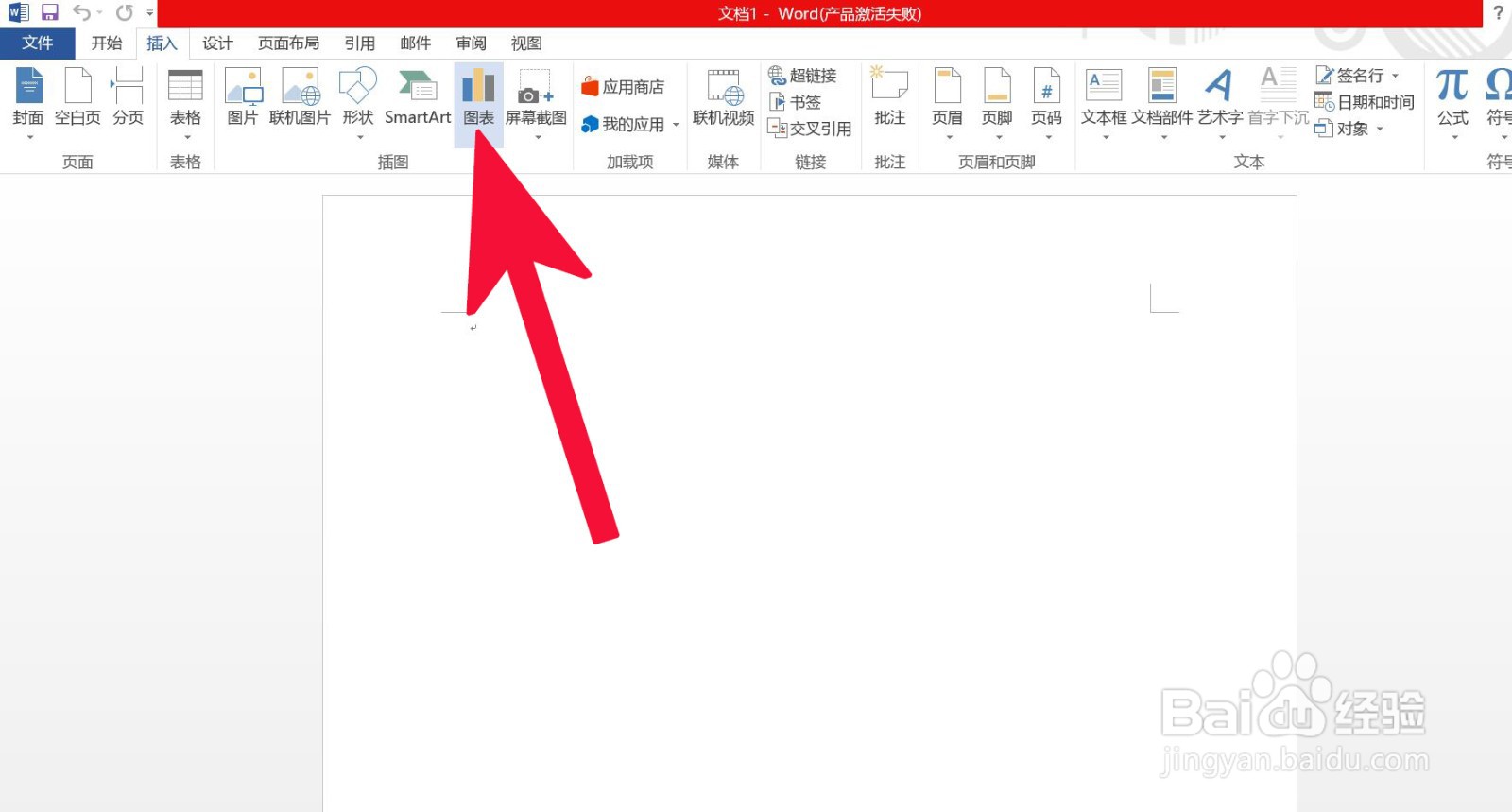Viewport: 1512px width, 812px height.
Task: Open My Apps (我的应用)
Action: (x=623, y=125)
